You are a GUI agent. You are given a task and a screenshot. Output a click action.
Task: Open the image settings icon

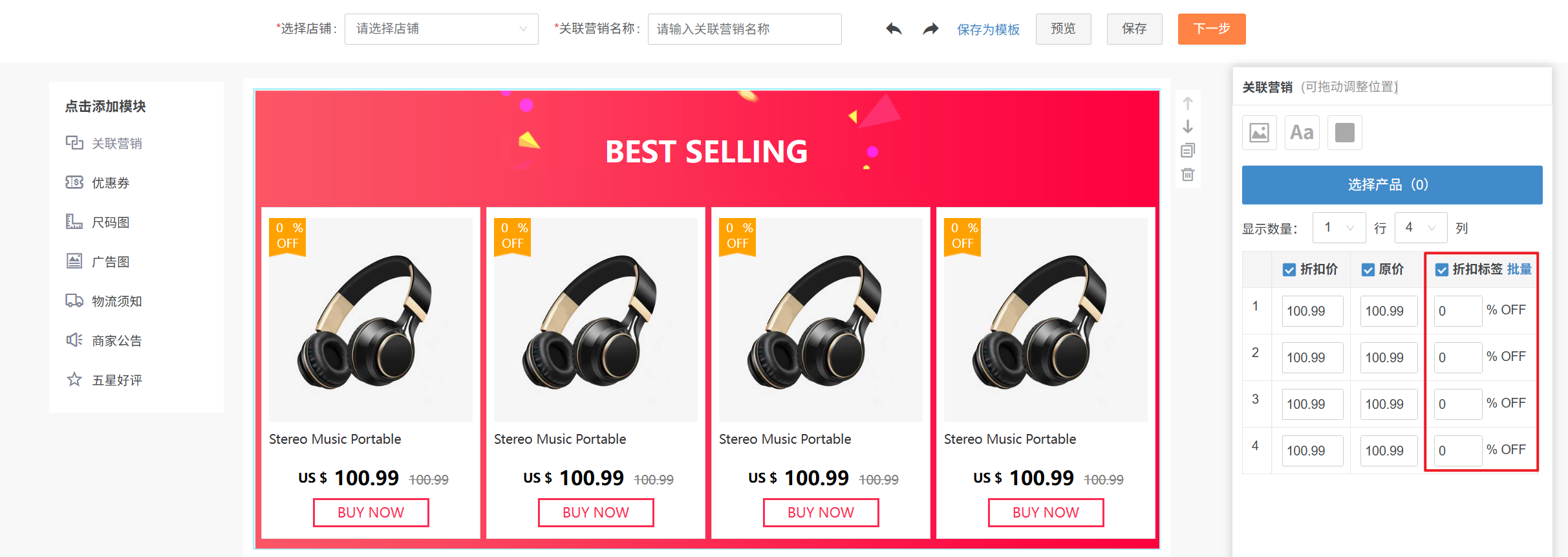1259,133
